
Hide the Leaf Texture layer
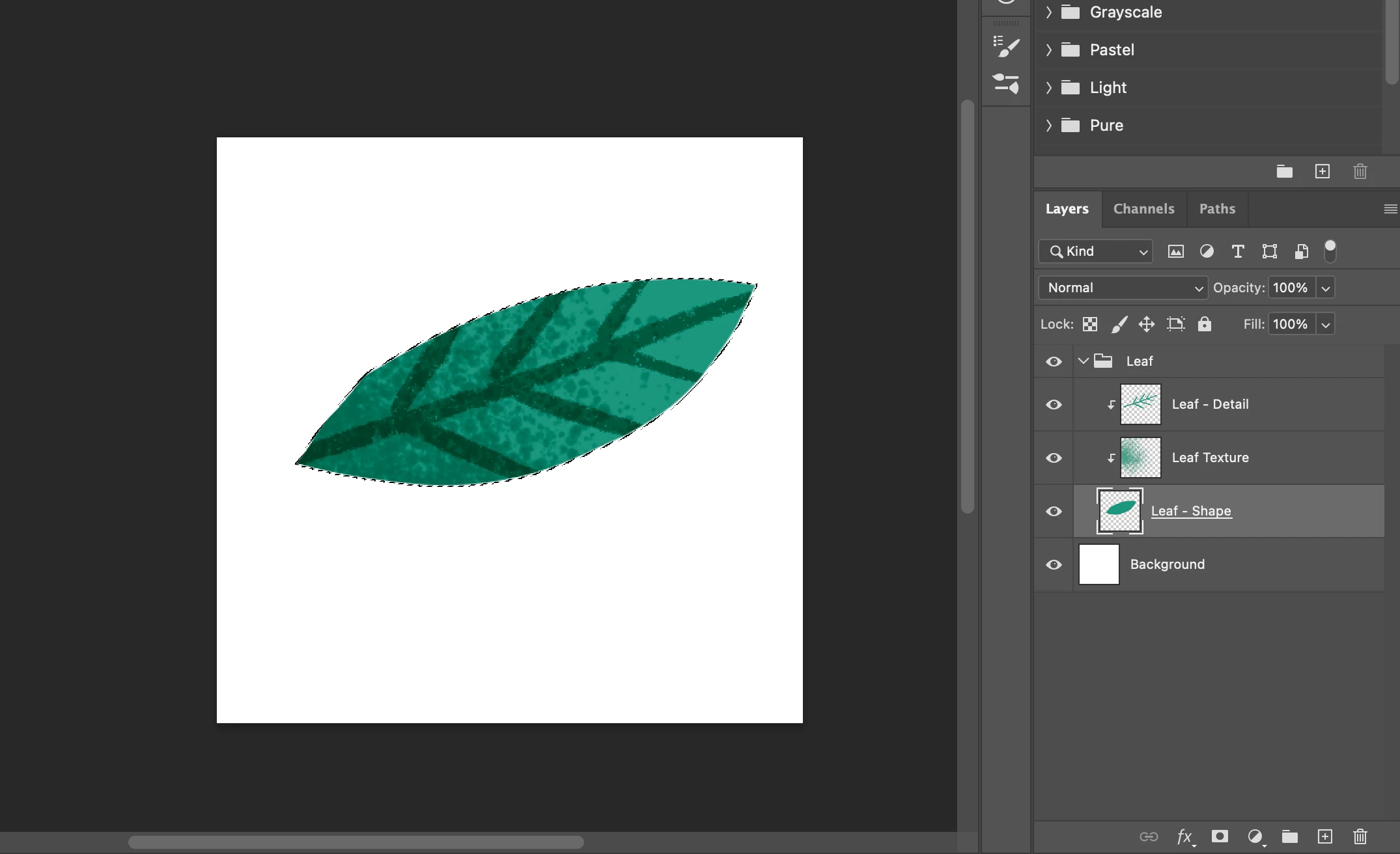click(1054, 458)
